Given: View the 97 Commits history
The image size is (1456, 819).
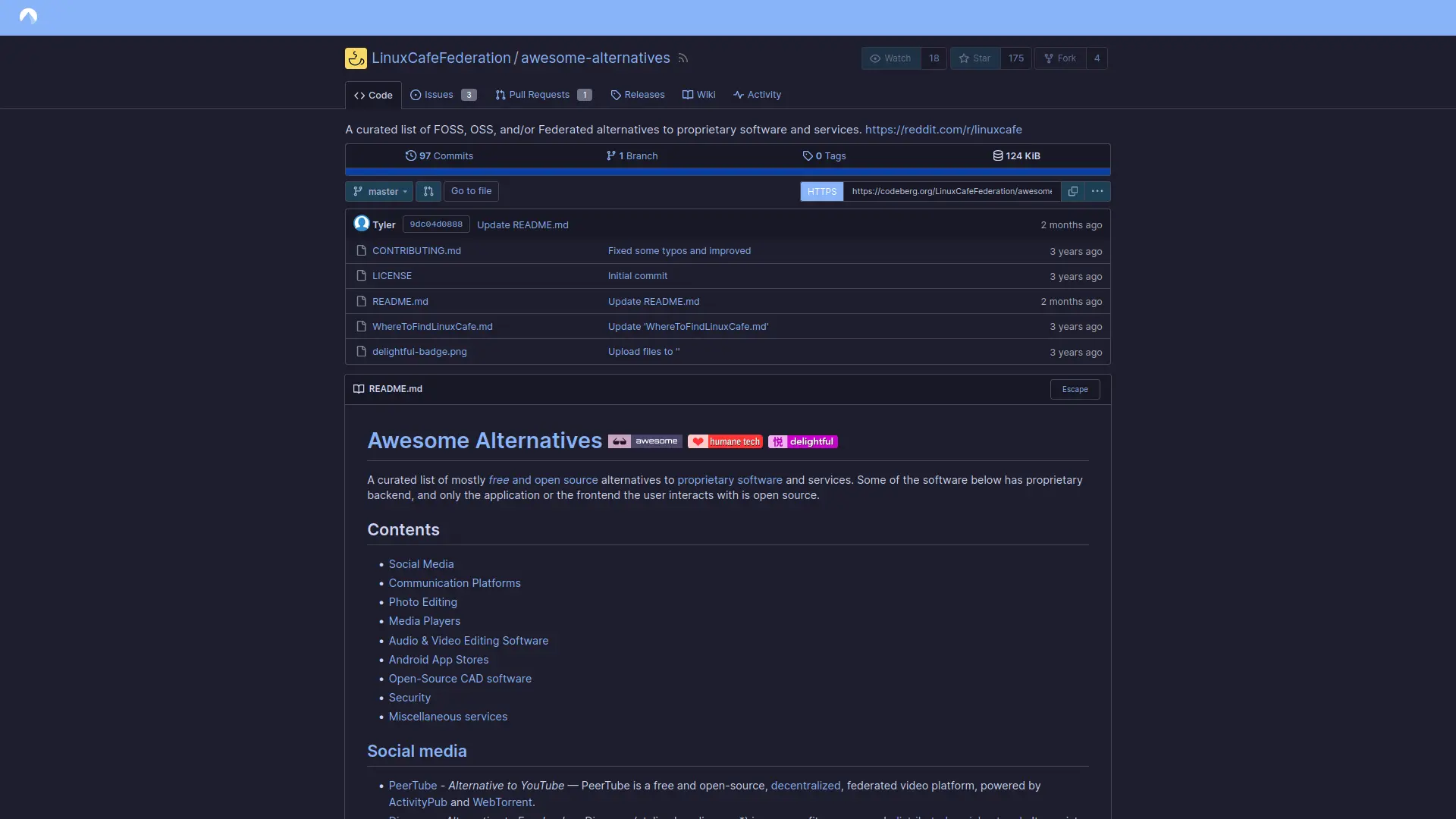Looking at the screenshot, I should tap(440, 155).
